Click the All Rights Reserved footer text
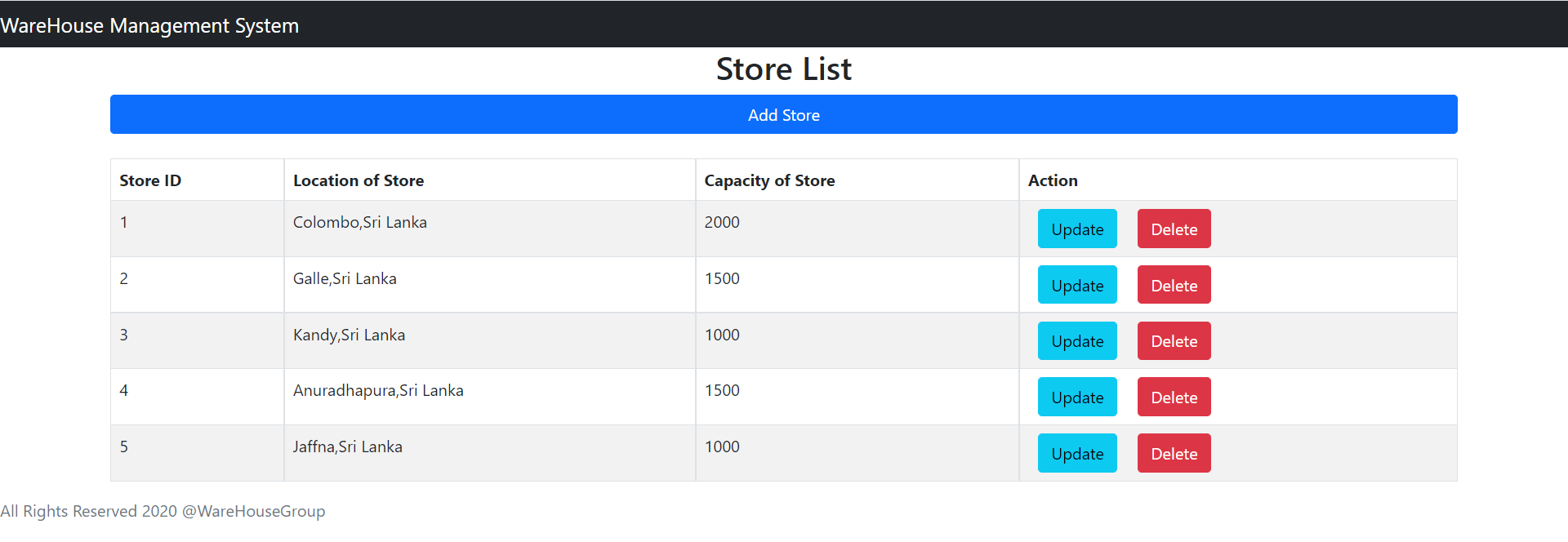Screen dimensions: 1568x542 click(163, 511)
